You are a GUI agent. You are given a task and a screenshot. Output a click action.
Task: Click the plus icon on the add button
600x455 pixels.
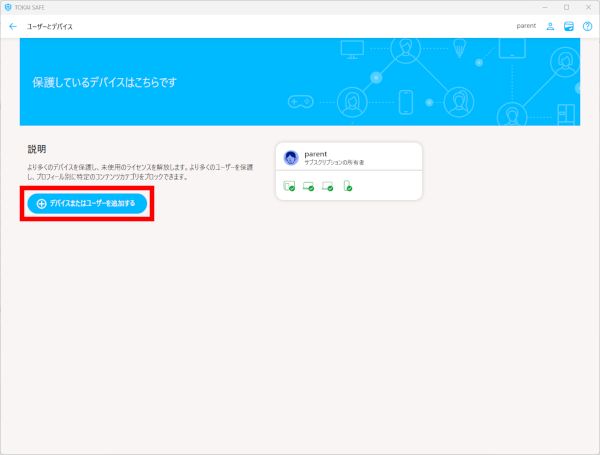41,203
